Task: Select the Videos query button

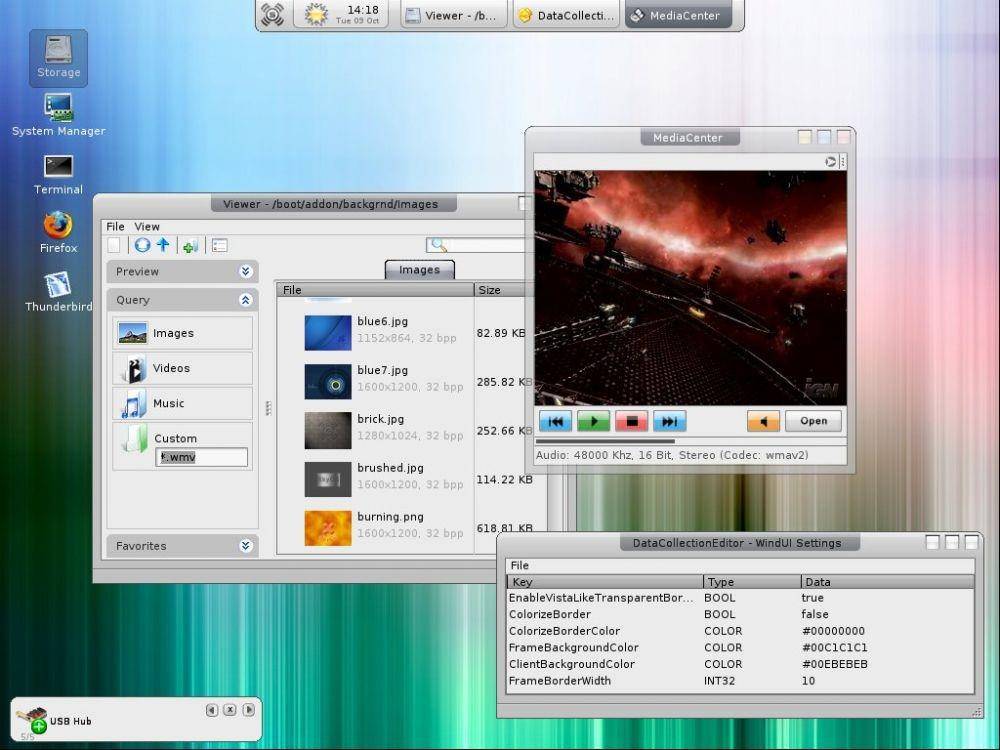Action: coord(183,368)
